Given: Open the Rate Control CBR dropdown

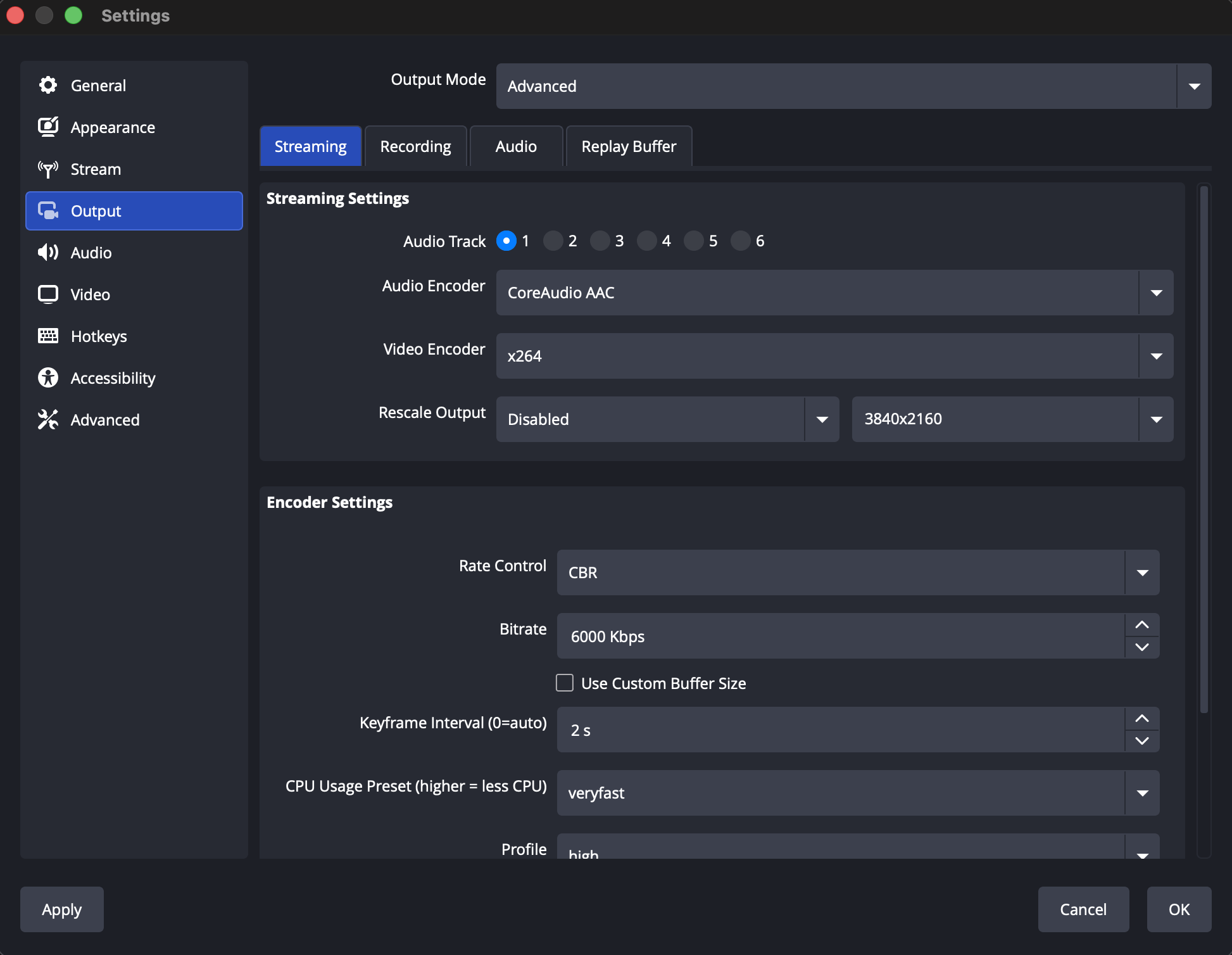Looking at the screenshot, I should coord(858,572).
